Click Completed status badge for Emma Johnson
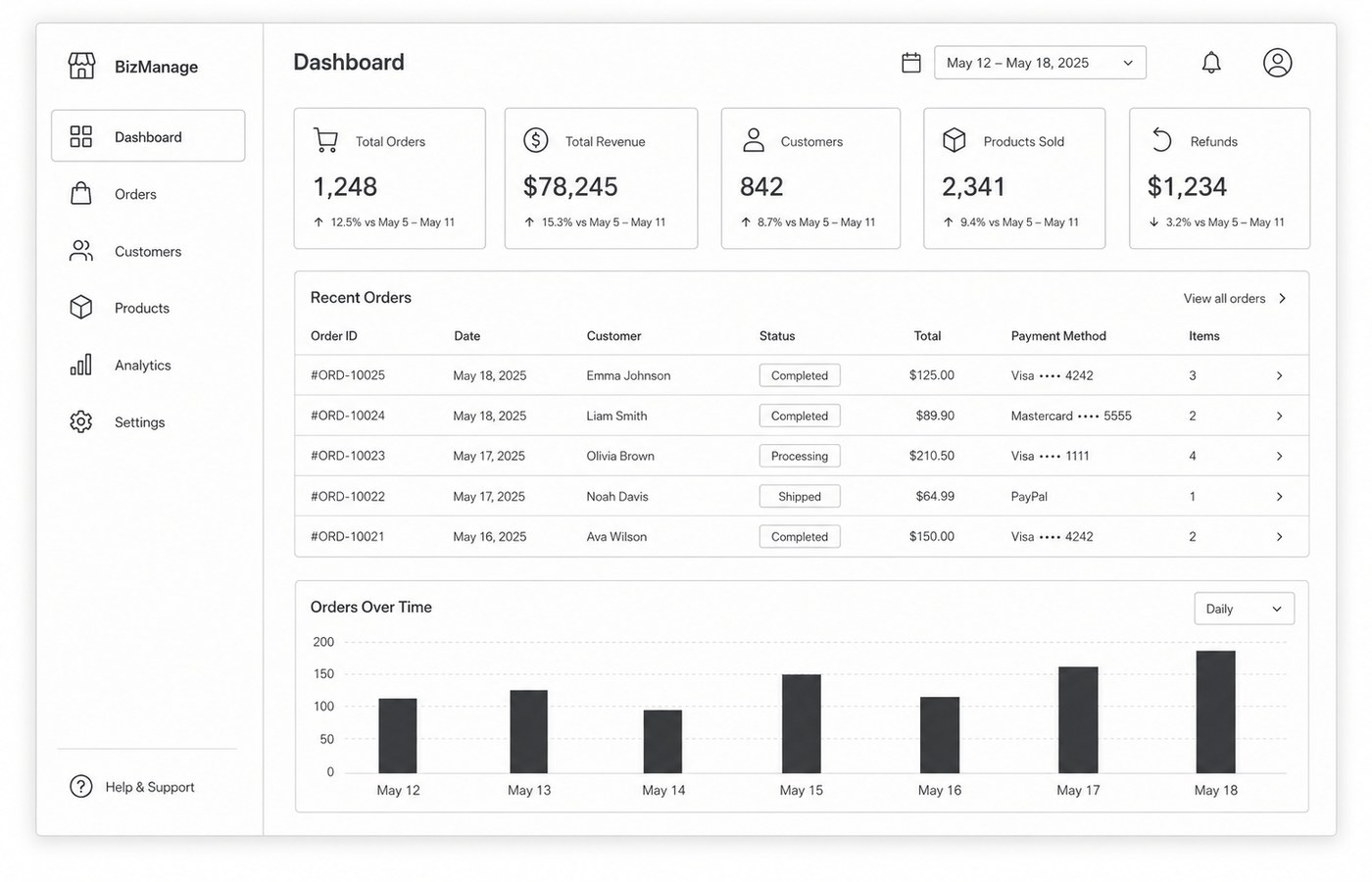This screenshot has height=882, width=1372. coord(800,375)
